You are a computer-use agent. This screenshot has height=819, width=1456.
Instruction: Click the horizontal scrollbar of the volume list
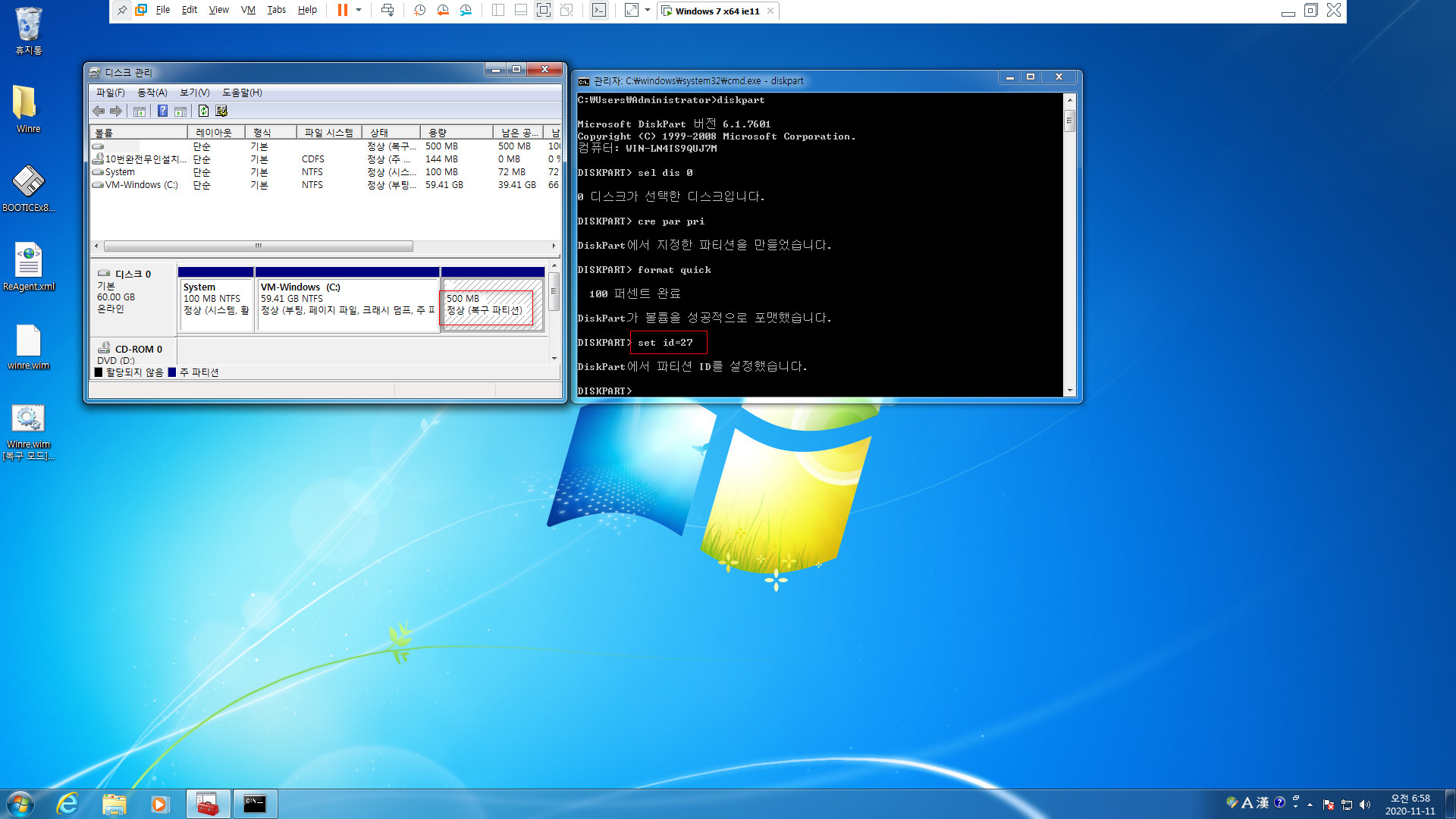click(259, 246)
